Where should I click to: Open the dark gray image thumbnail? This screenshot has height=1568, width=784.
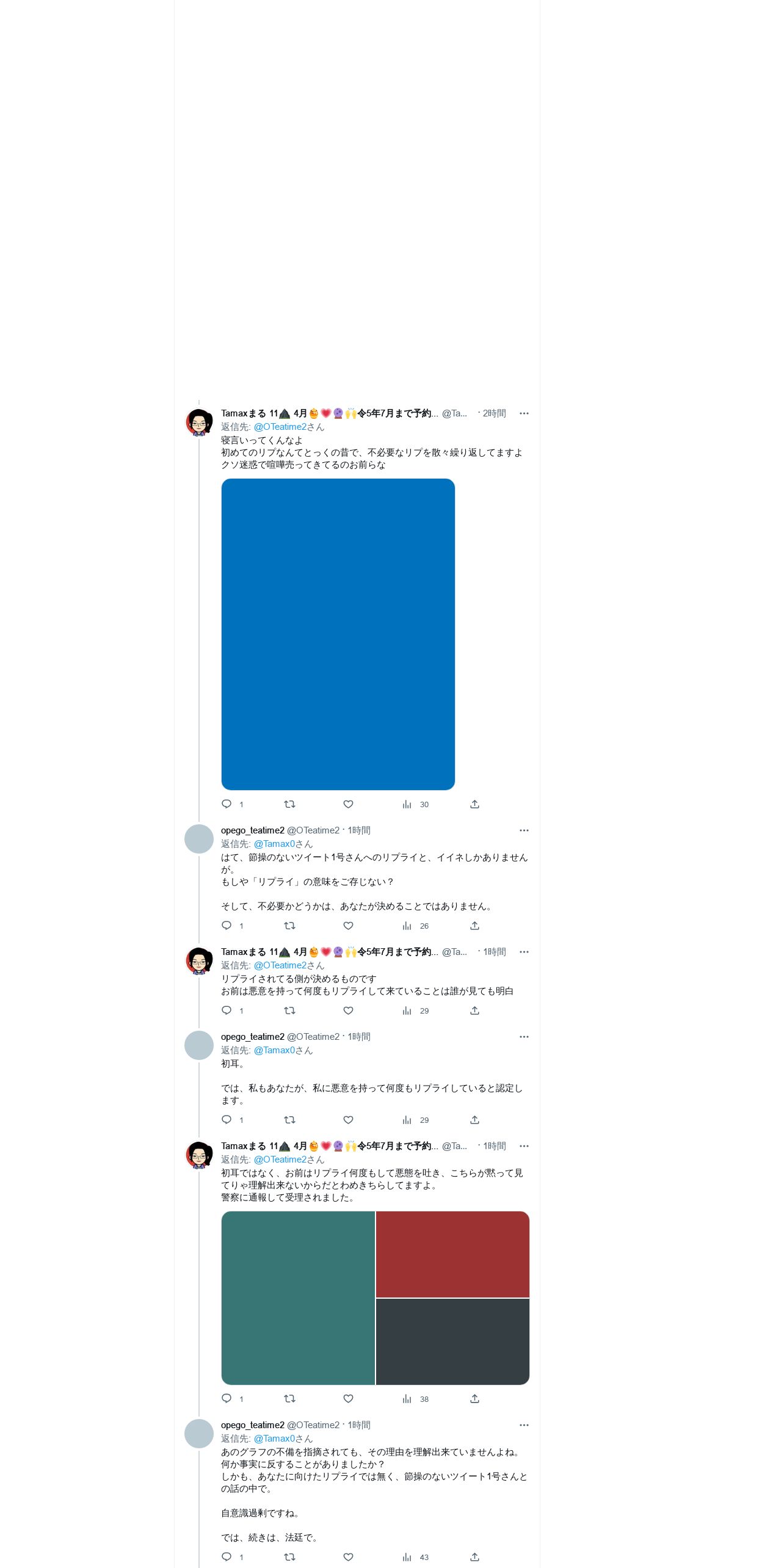click(452, 1341)
